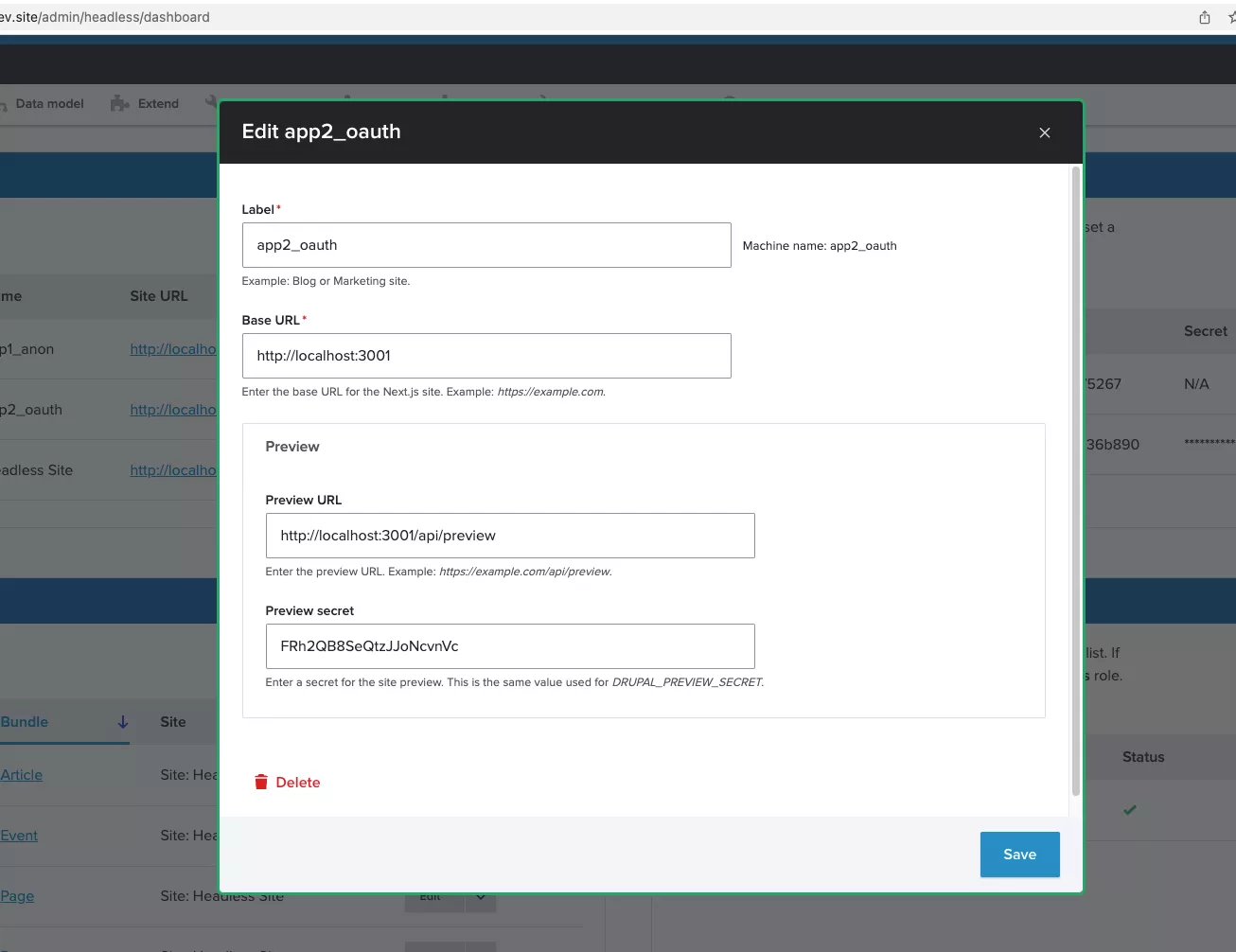This screenshot has width=1236, height=952.
Task: Open the Extend menu
Action: point(157,103)
